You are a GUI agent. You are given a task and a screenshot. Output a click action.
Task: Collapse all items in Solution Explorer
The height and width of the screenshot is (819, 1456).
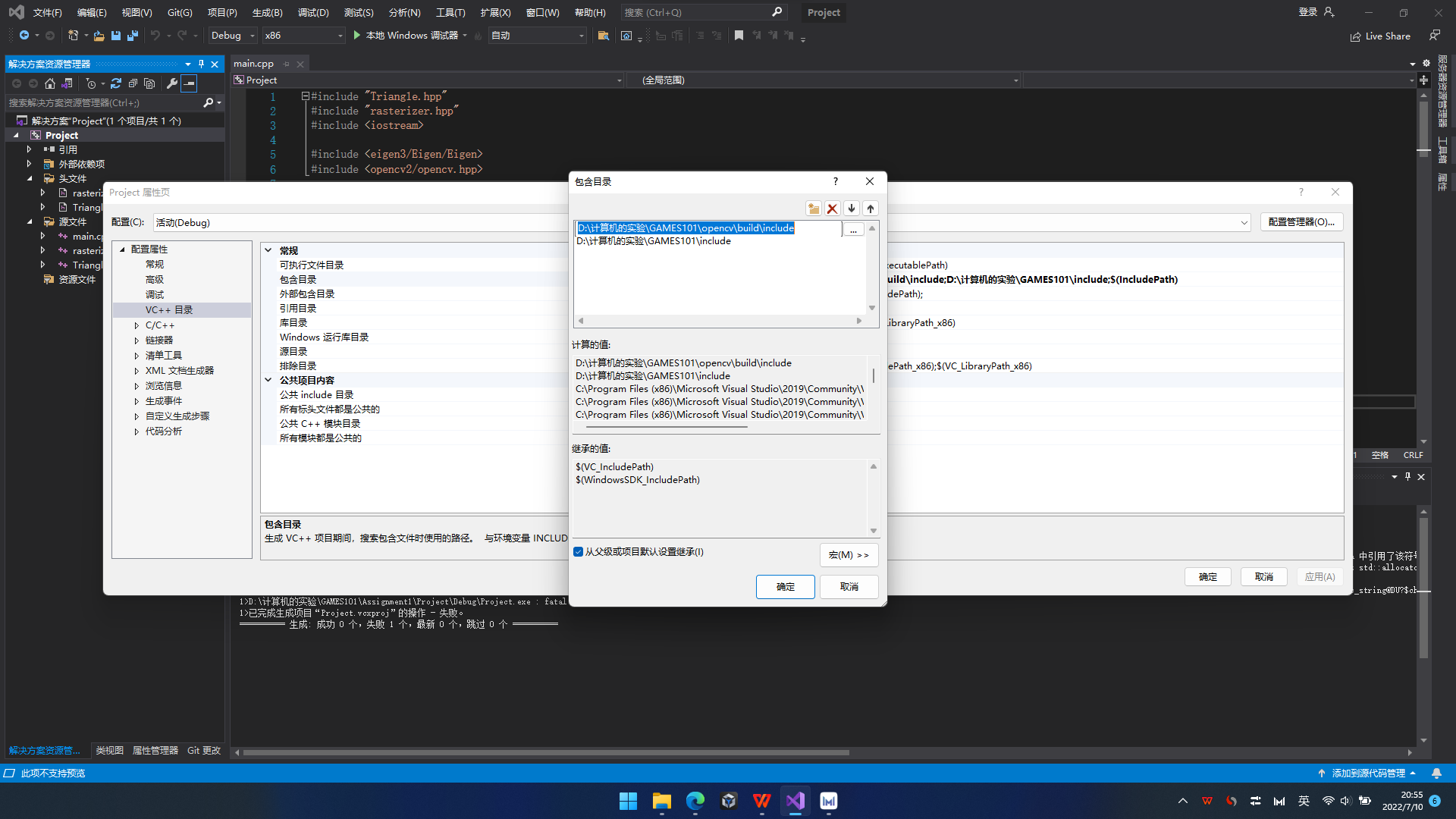[x=134, y=83]
